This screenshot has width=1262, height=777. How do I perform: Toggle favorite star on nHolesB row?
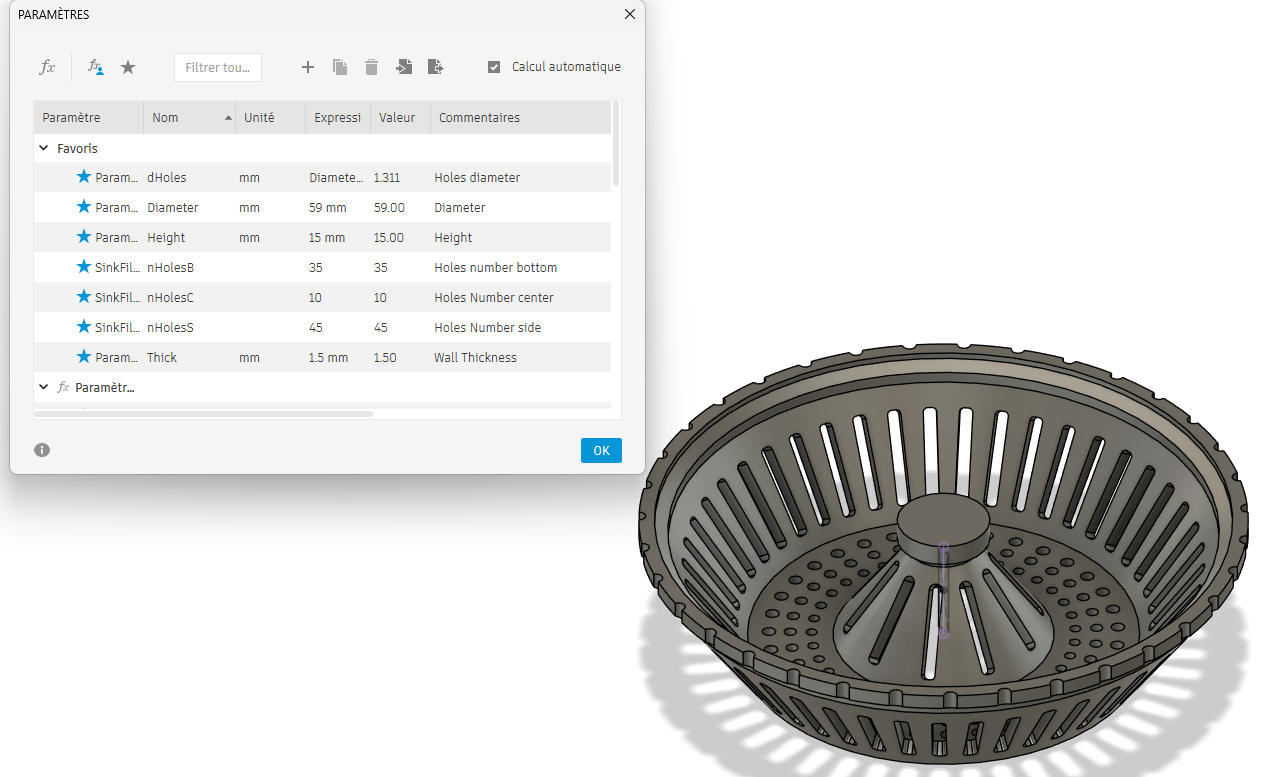pos(84,267)
